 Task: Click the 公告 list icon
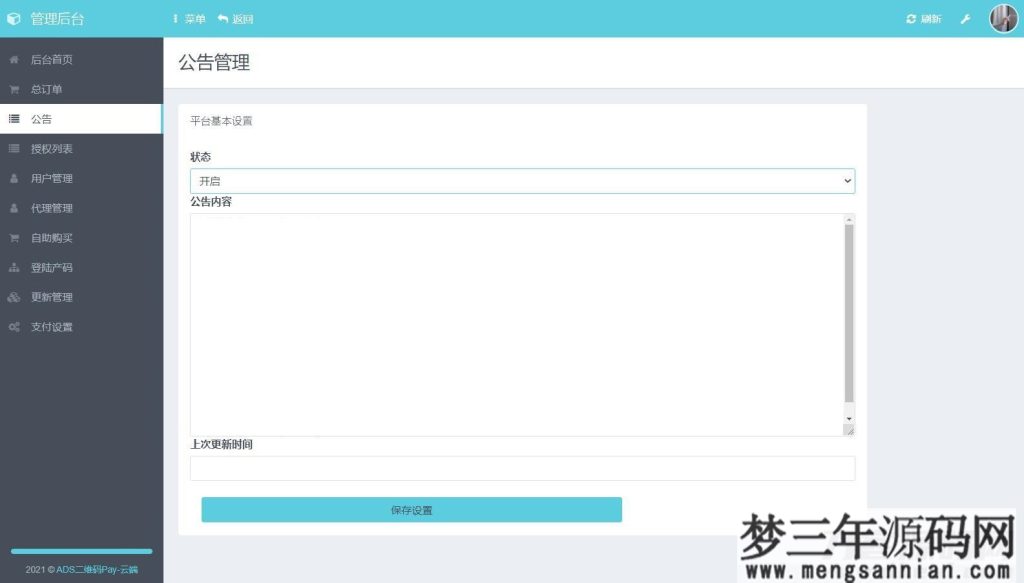(x=12, y=119)
